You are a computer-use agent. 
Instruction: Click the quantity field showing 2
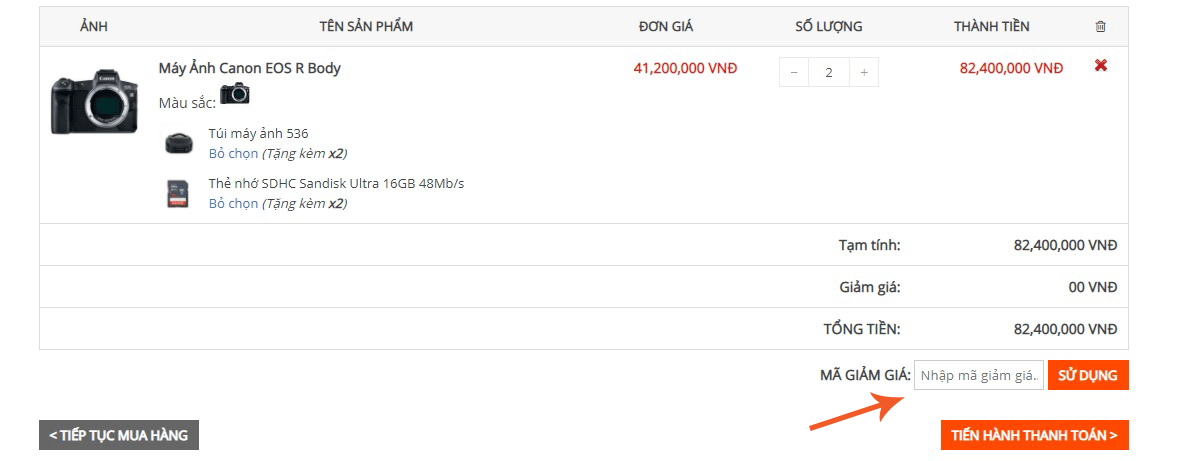coord(829,73)
